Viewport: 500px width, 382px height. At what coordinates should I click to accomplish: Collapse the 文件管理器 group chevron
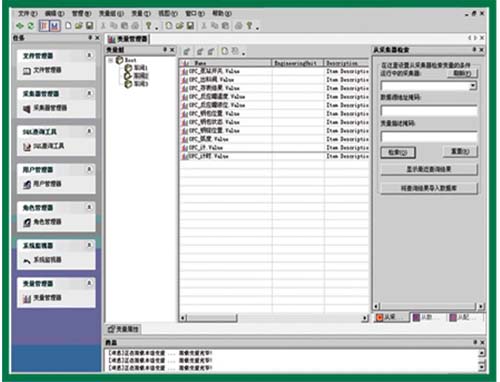tap(89, 55)
